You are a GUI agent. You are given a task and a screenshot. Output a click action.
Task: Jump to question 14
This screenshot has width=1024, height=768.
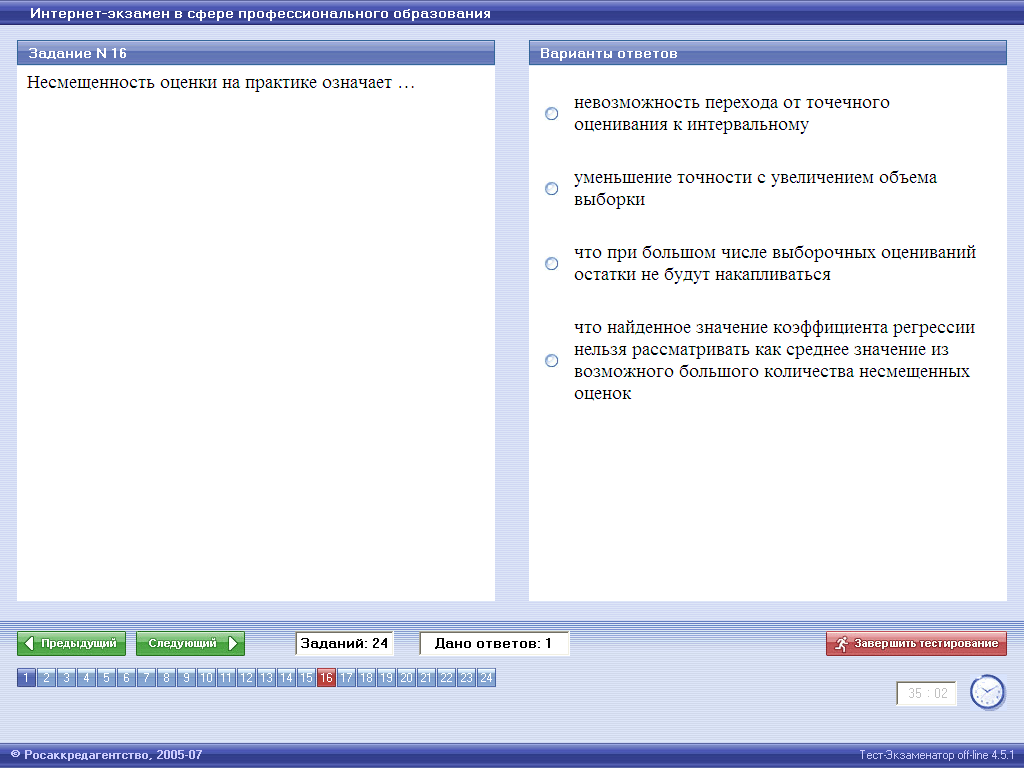286,678
